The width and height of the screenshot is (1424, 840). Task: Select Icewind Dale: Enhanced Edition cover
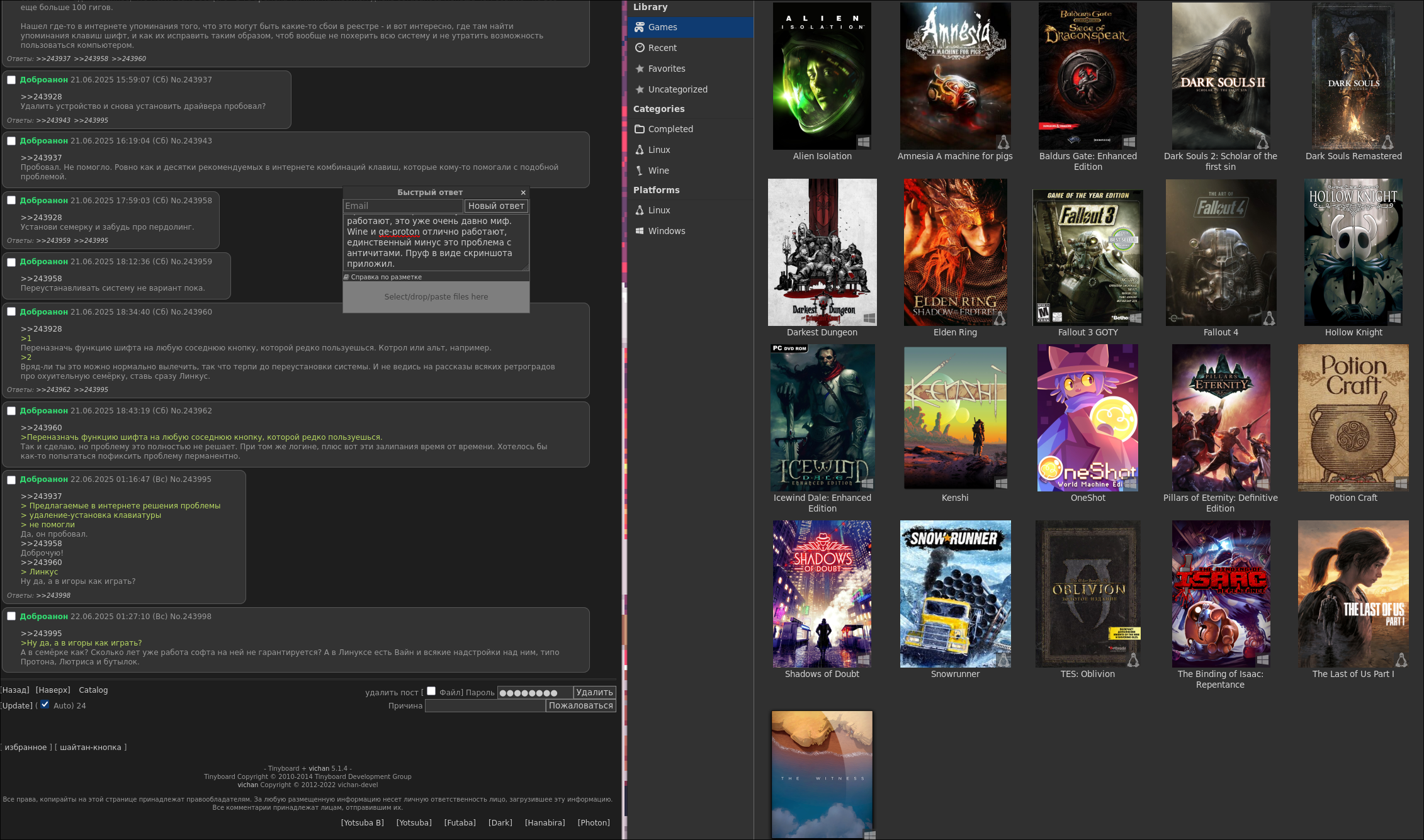coord(822,418)
